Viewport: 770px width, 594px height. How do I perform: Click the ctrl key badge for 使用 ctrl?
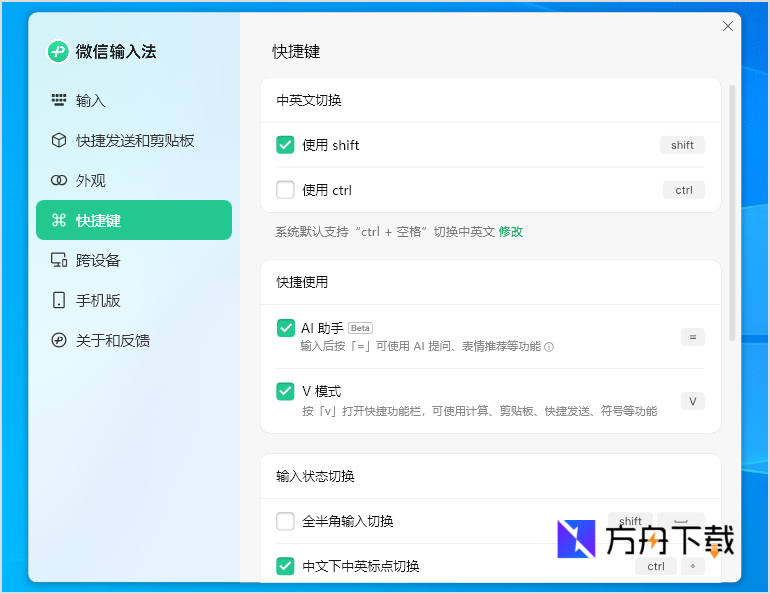click(684, 190)
